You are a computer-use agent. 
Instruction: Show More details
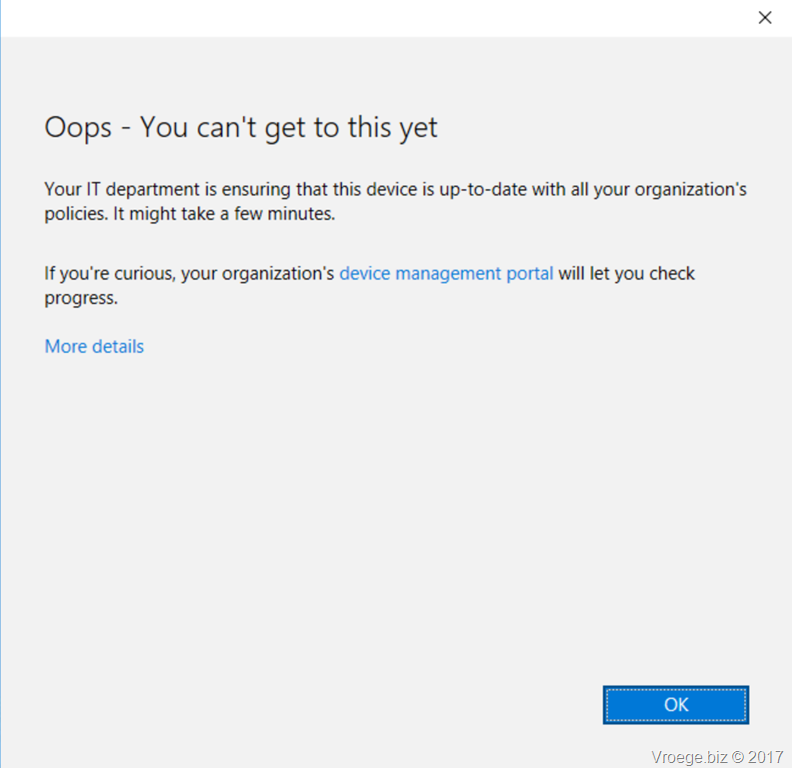click(x=94, y=347)
